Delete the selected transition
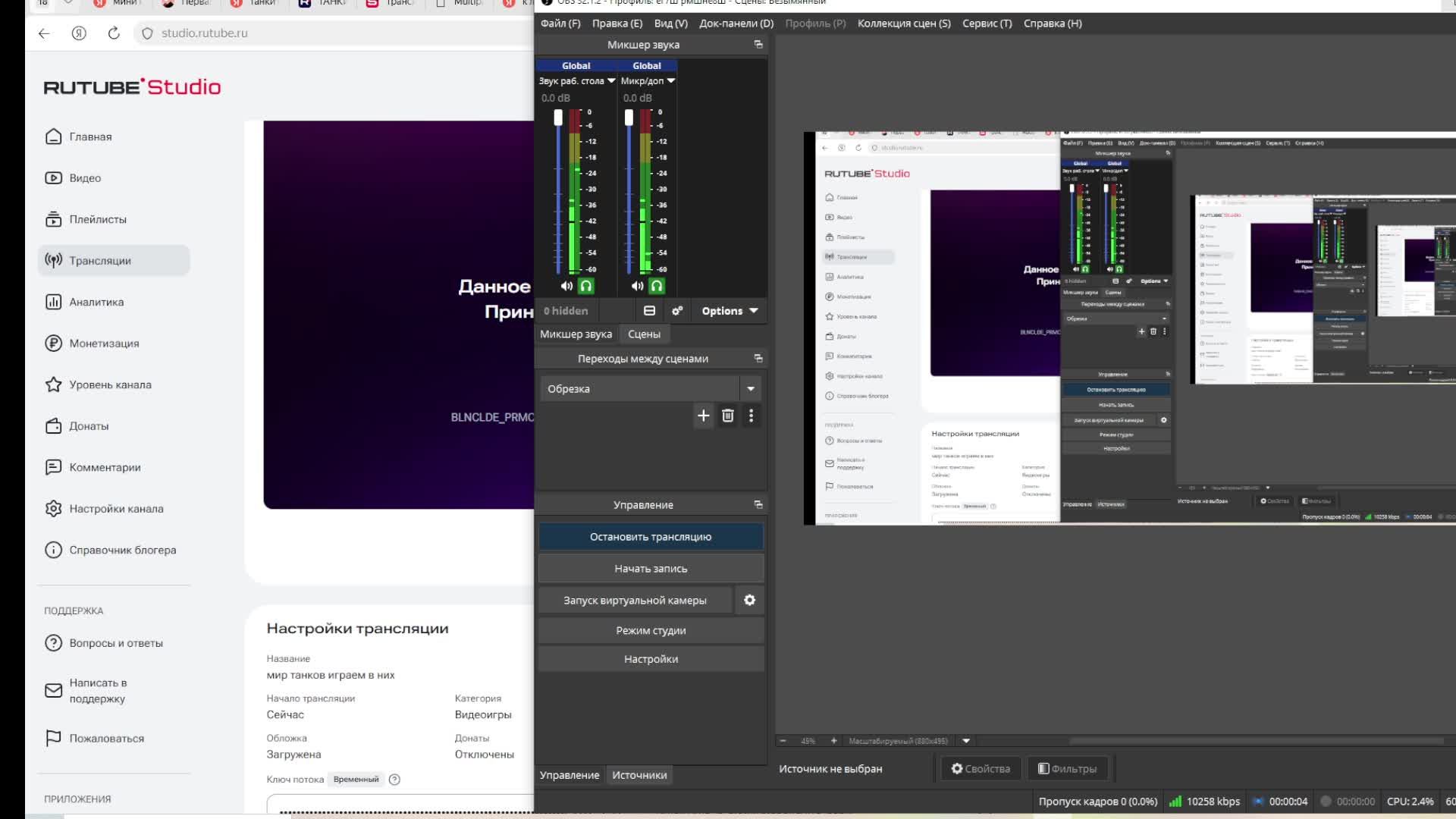1456x819 pixels. tap(728, 416)
